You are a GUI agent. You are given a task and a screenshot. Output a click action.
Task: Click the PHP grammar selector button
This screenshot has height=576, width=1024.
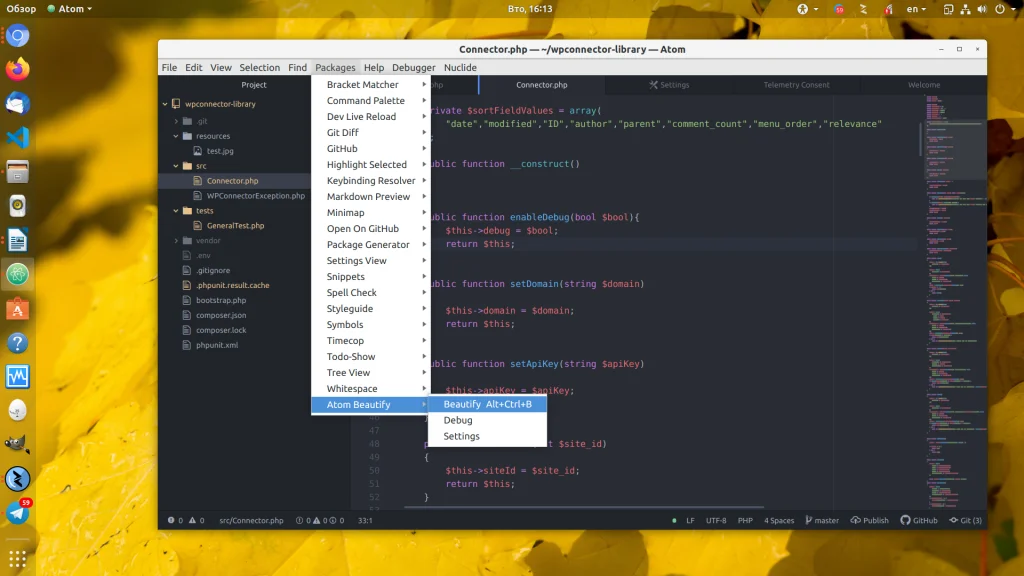[x=745, y=520]
